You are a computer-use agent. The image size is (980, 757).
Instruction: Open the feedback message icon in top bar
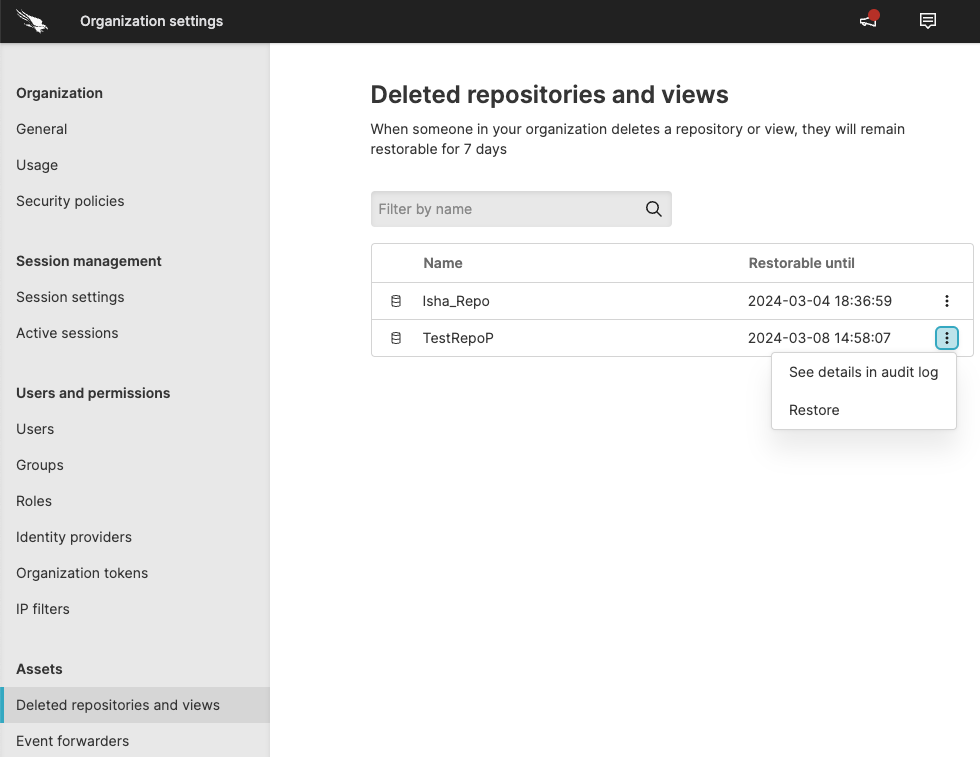point(927,21)
